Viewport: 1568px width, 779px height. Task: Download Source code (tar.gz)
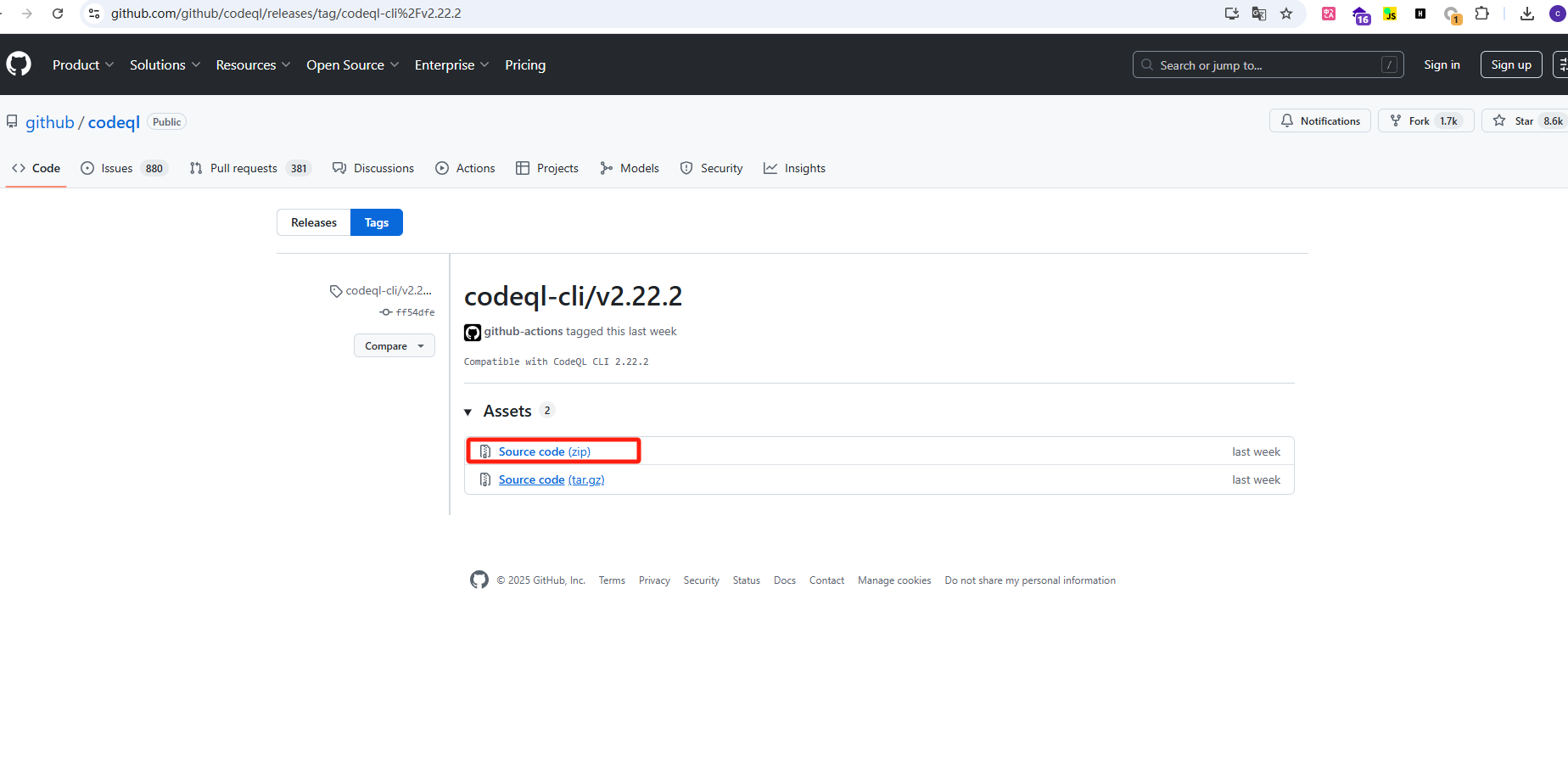[552, 479]
